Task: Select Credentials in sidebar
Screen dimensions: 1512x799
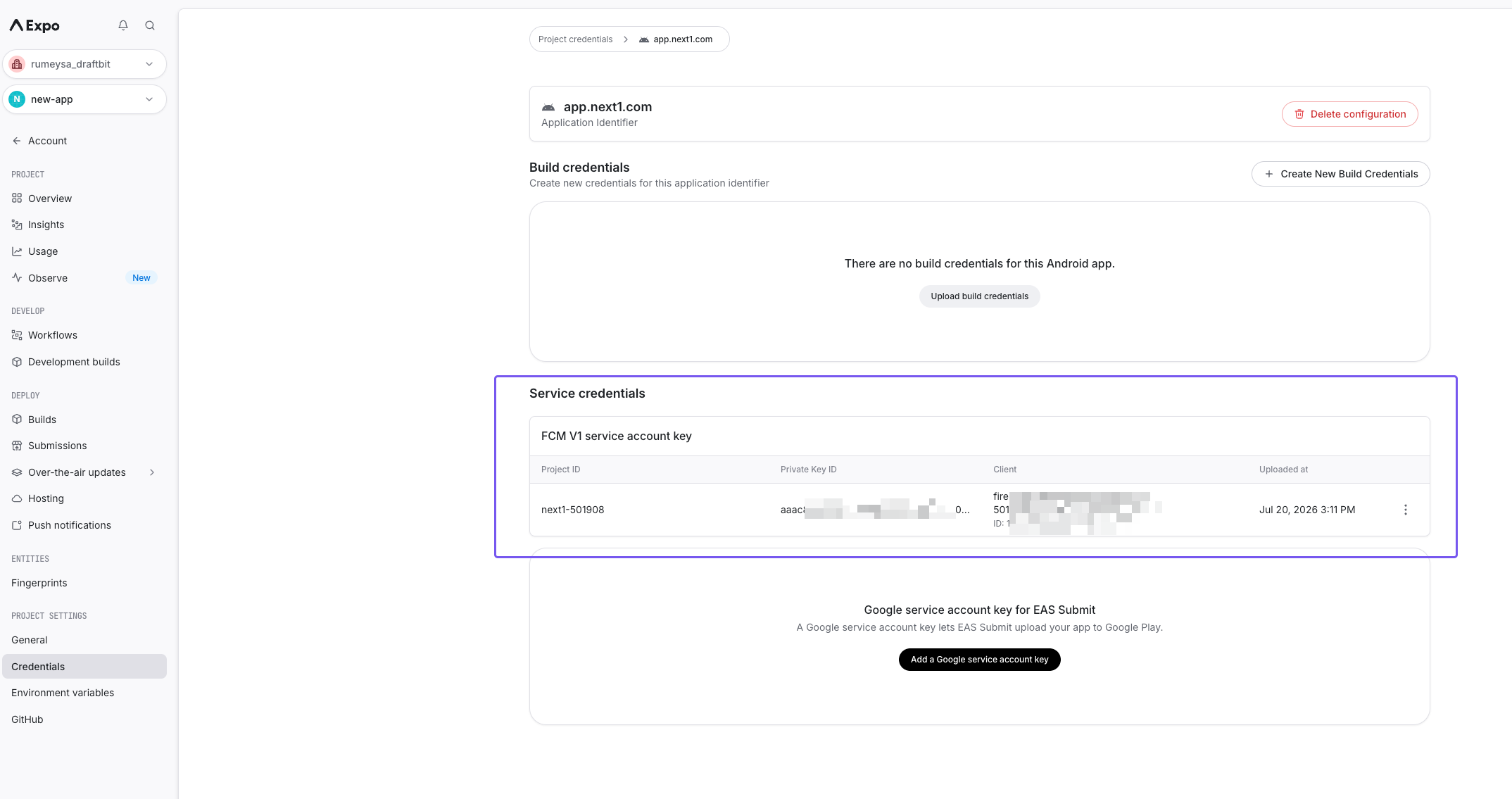Action: pos(84,667)
